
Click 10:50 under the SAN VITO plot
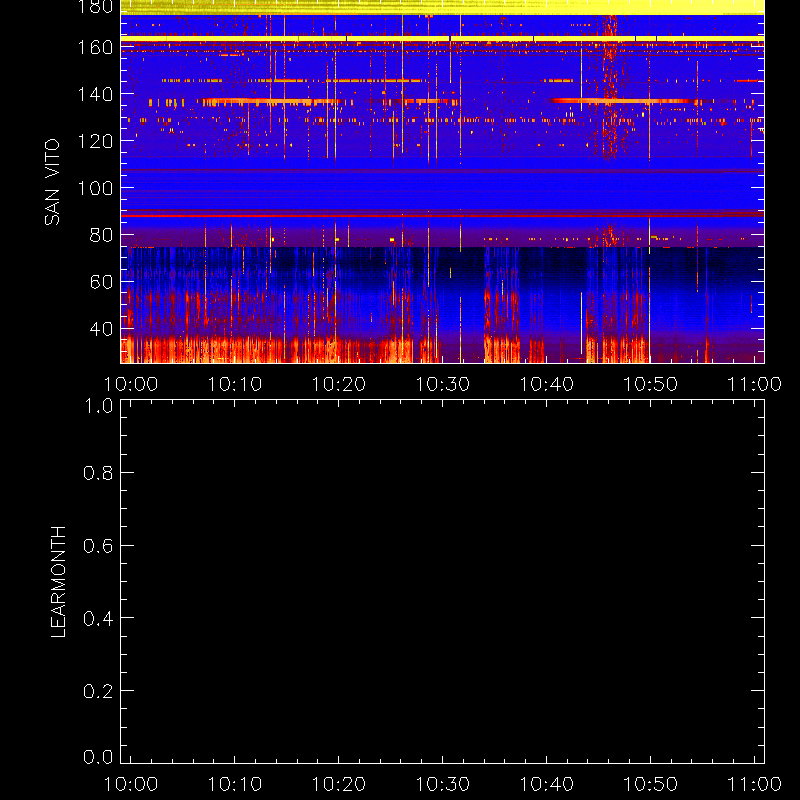pos(651,384)
